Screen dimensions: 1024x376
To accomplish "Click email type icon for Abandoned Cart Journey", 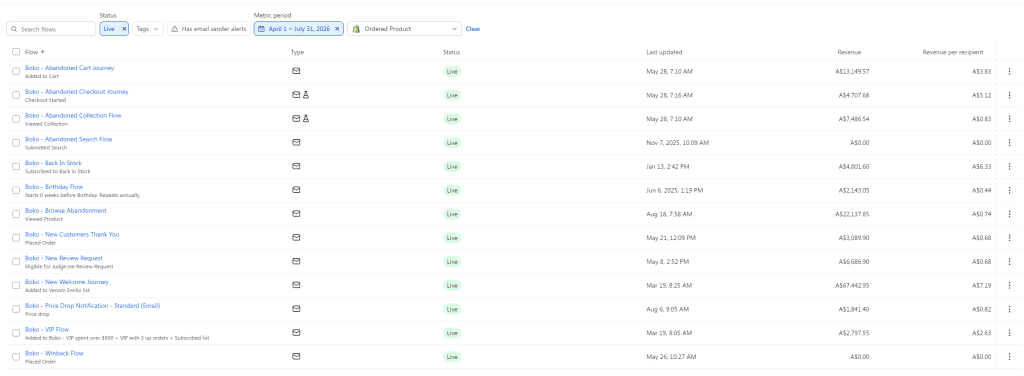I will point(296,71).
